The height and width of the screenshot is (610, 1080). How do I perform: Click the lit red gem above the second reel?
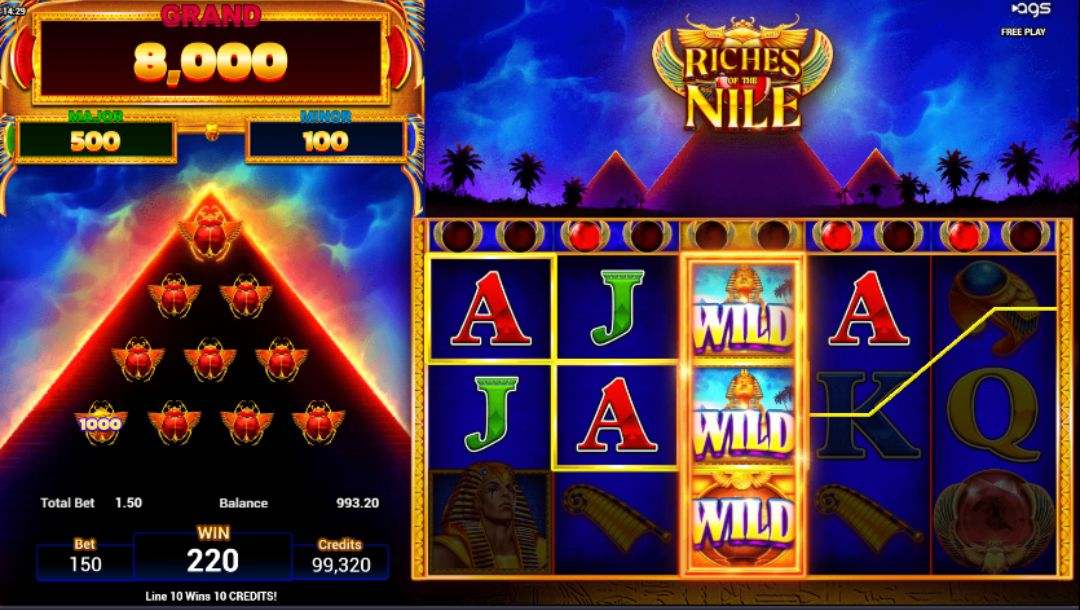point(584,236)
